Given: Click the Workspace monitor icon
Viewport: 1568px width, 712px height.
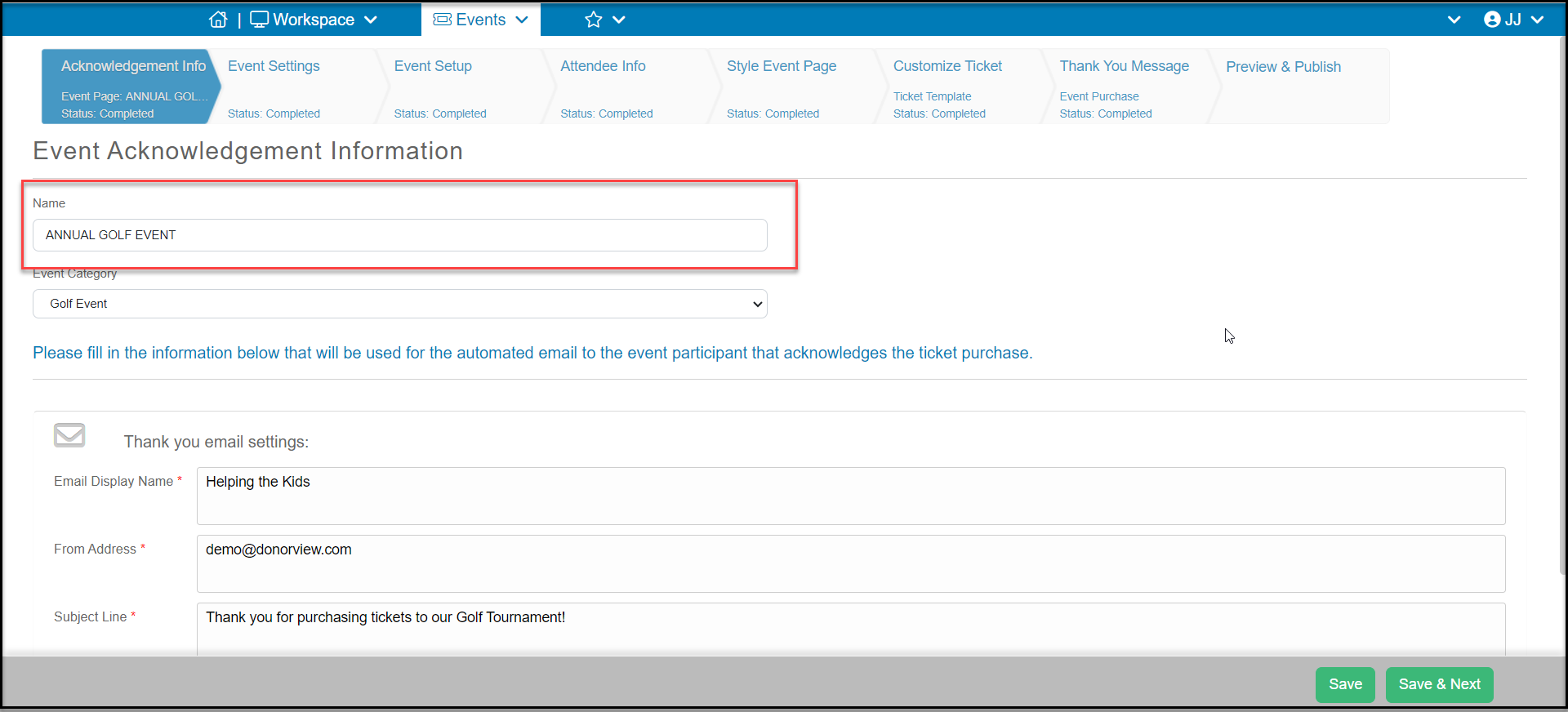Looking at the screenshot, I should (x=259, y=20).
